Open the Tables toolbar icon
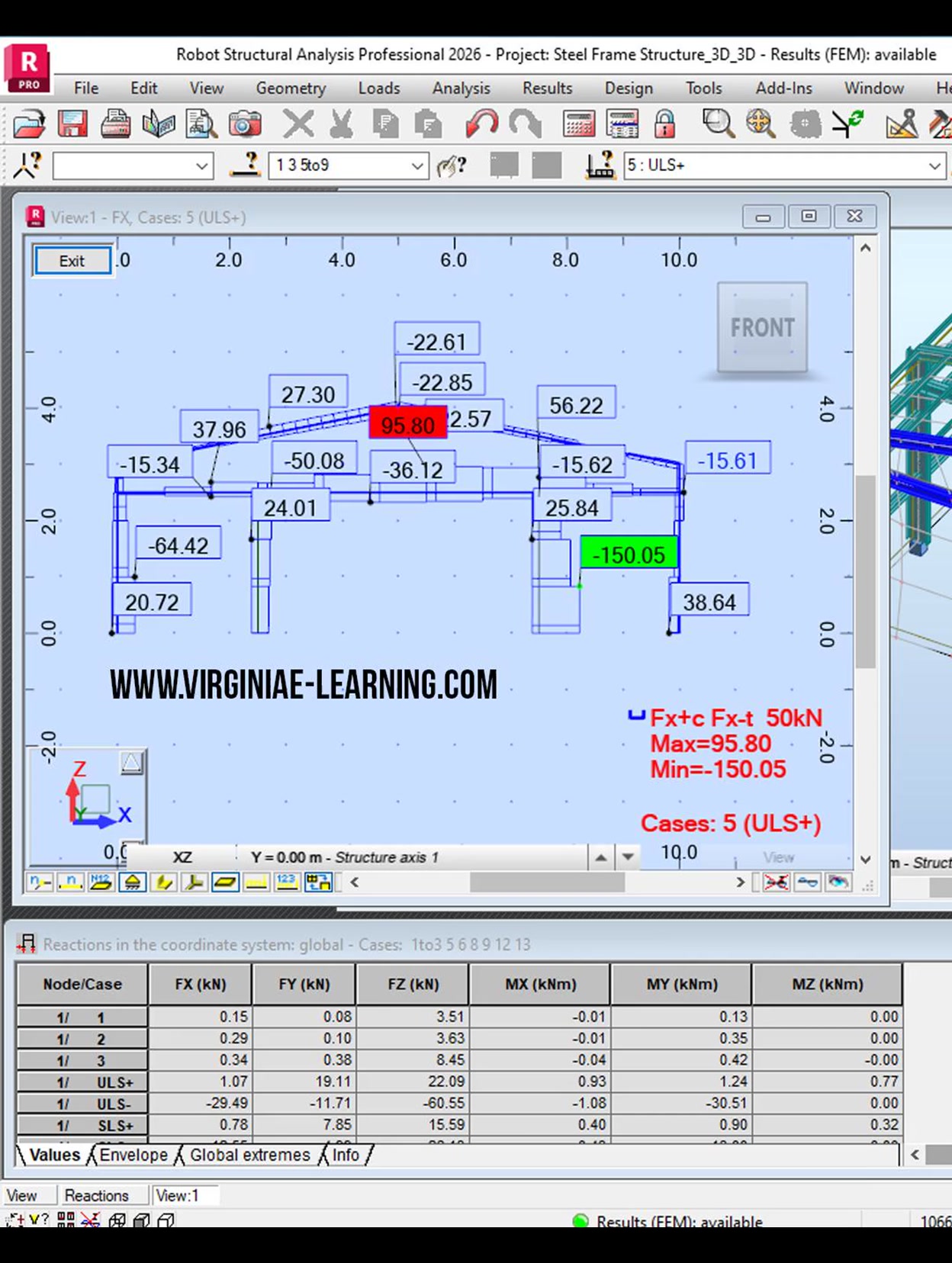 click(622, 124)
